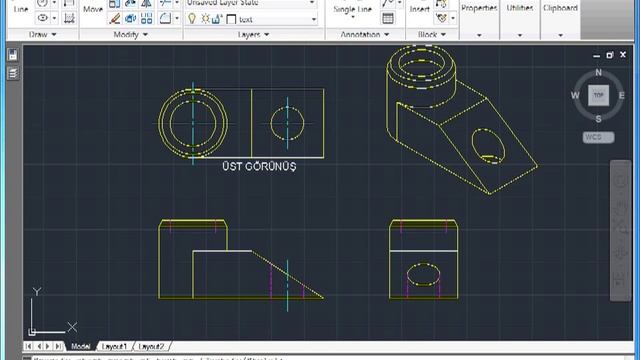Click W on the ViewCube compass
640x360 pixels.
pyautogui.click(x=575, y=96)
